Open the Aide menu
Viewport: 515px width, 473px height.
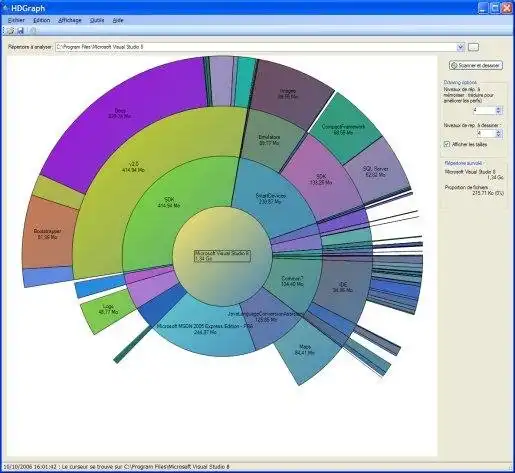tap(118, 20)
